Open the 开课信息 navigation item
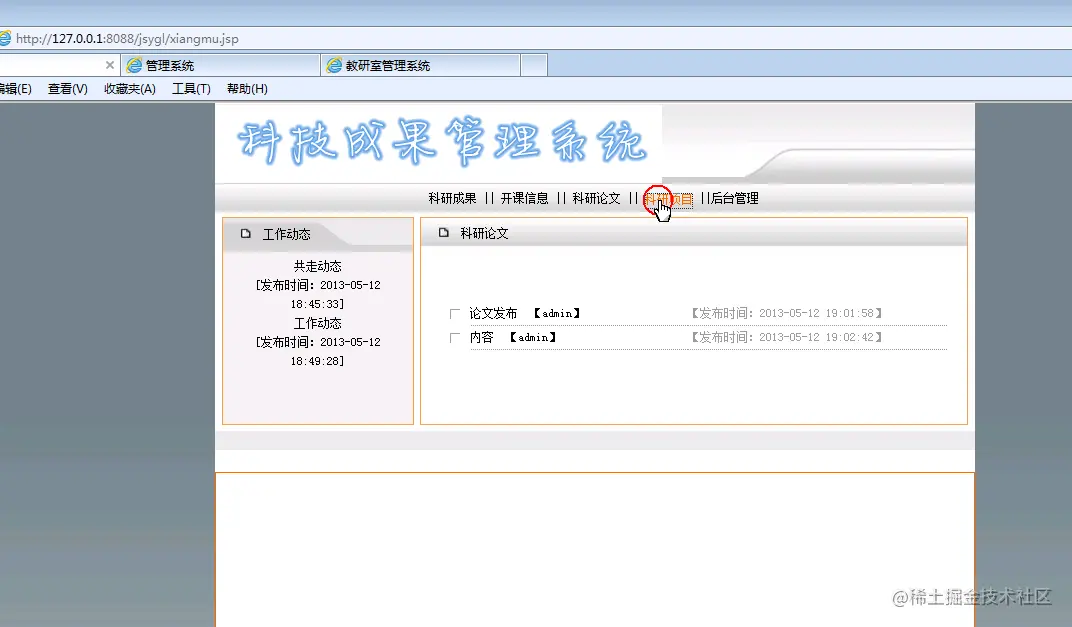Image resolution: width=1072 pixels, height=627 pixels. 527,198
